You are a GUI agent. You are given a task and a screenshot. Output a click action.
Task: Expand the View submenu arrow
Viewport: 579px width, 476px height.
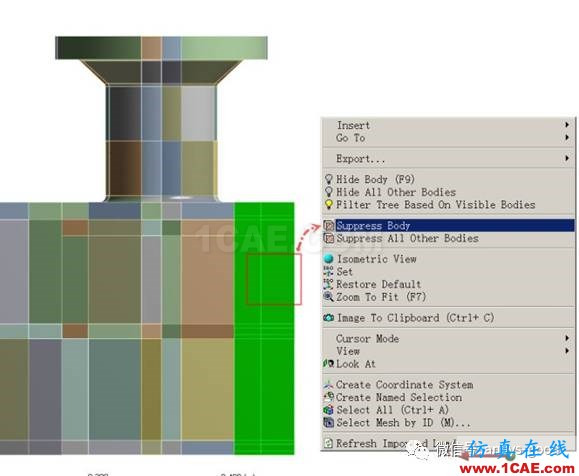(x=567, y=350)
